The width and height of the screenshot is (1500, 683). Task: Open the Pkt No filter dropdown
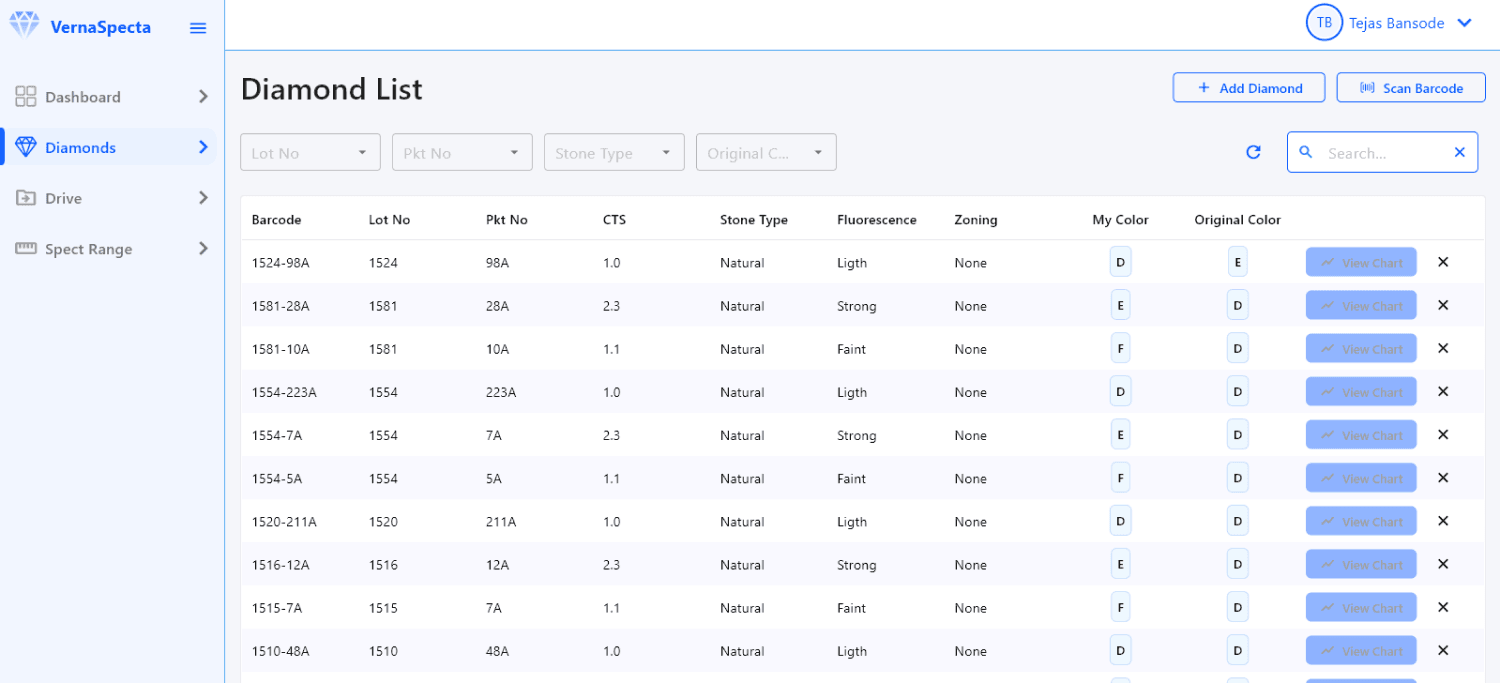point(462,152)
